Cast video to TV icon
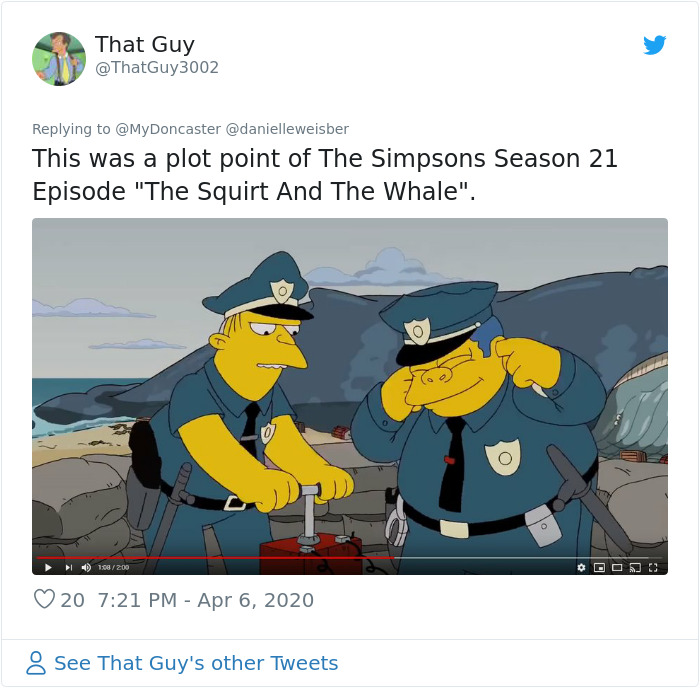The width and height of the screenshot is (700, 688). 635,567
